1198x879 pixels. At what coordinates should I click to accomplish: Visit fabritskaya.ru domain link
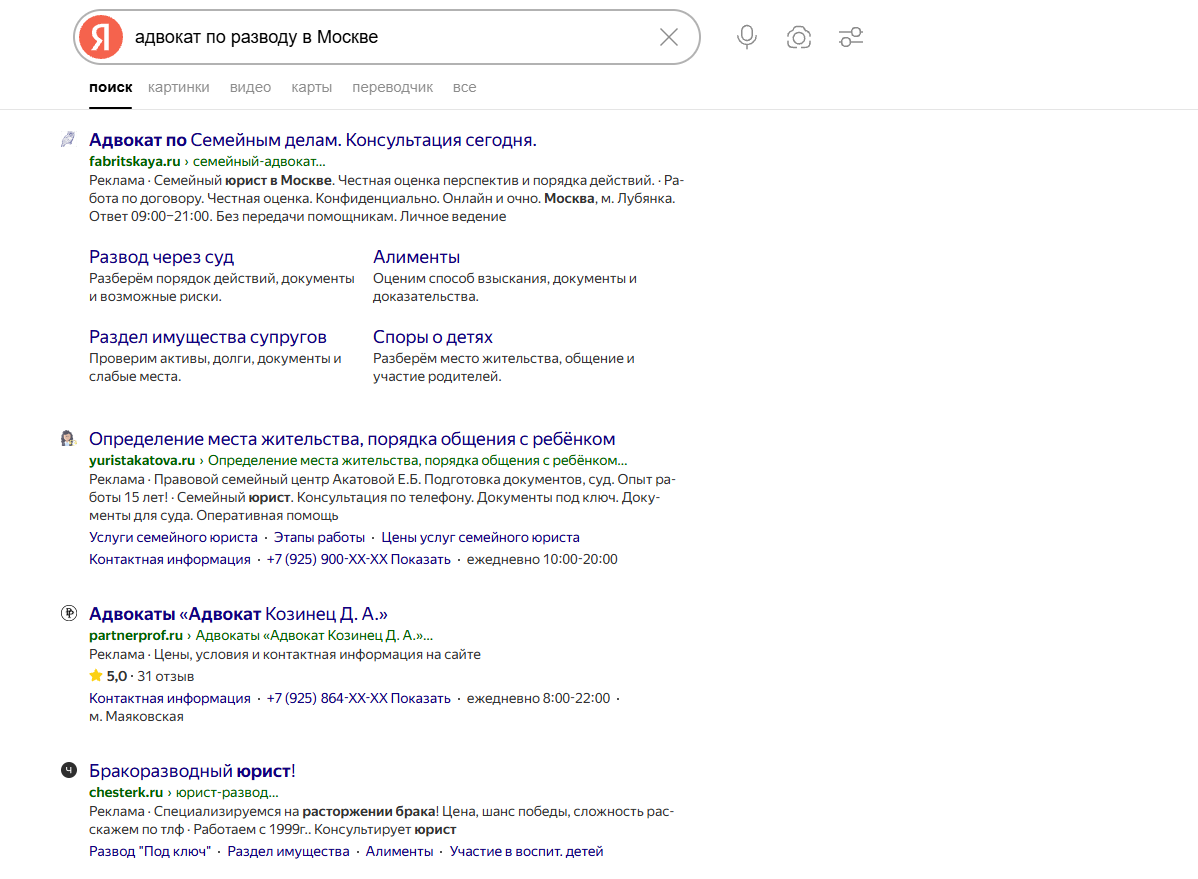pyautogui.click(x=134, y=161)
